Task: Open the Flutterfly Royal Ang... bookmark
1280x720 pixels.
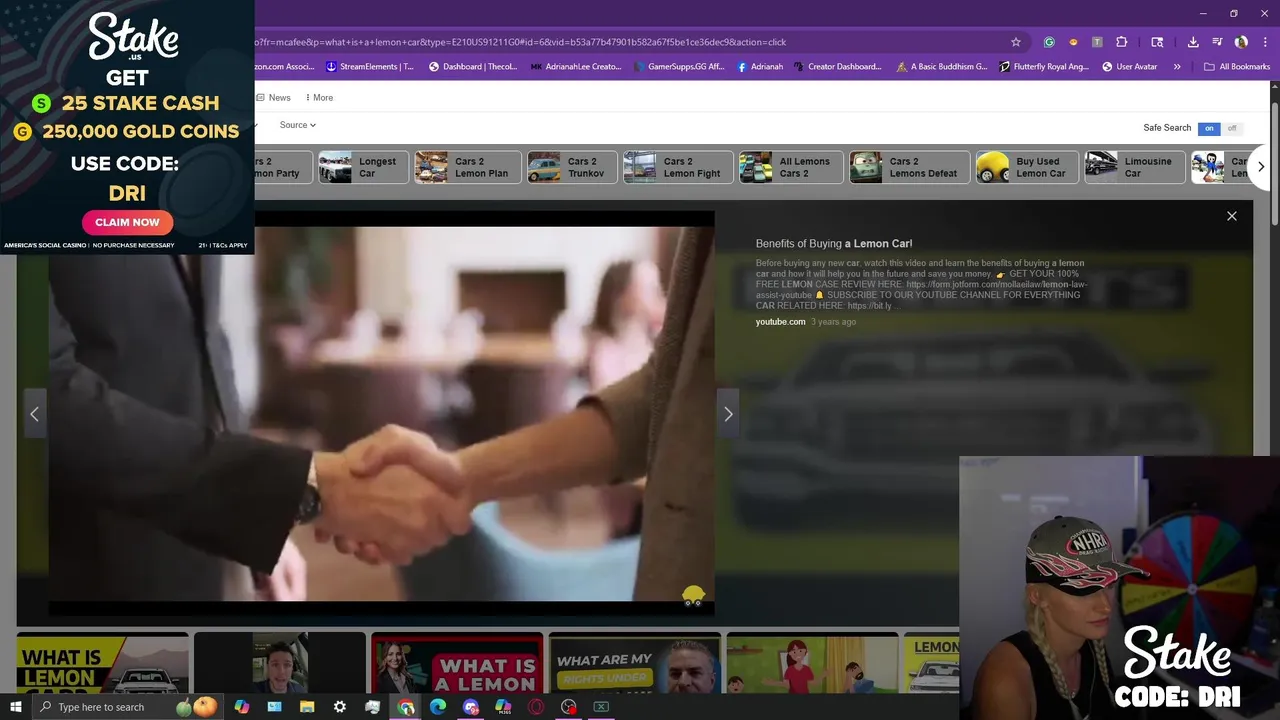Action: click(x=1044, y=67)
